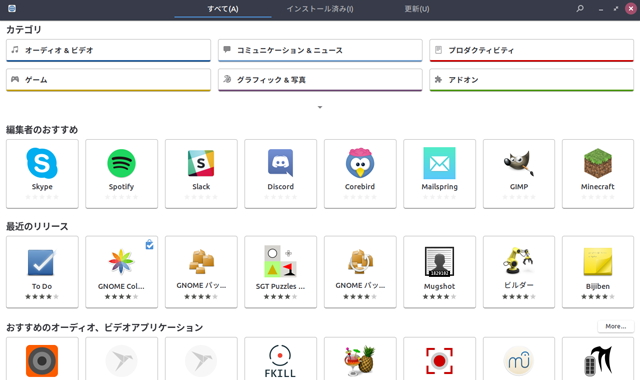Open the Mailspring app tile
Image resolution: width=640 pixels, height=380 pixels.
439,174
